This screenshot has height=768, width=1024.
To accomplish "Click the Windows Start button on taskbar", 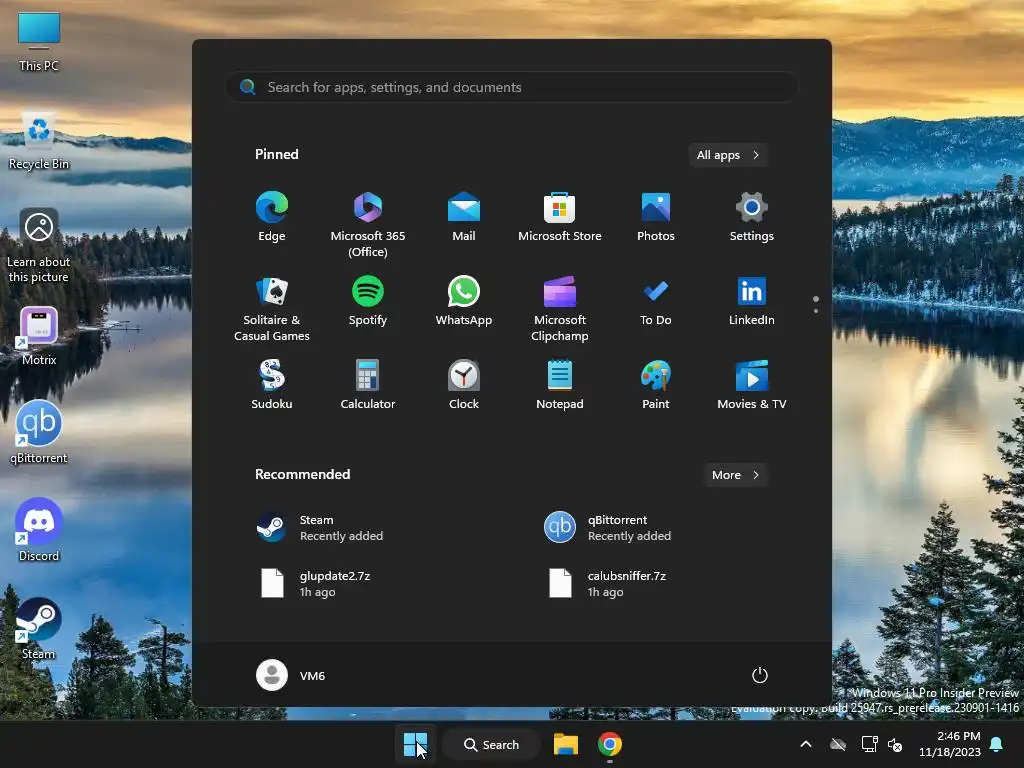I will click(415, 744).
